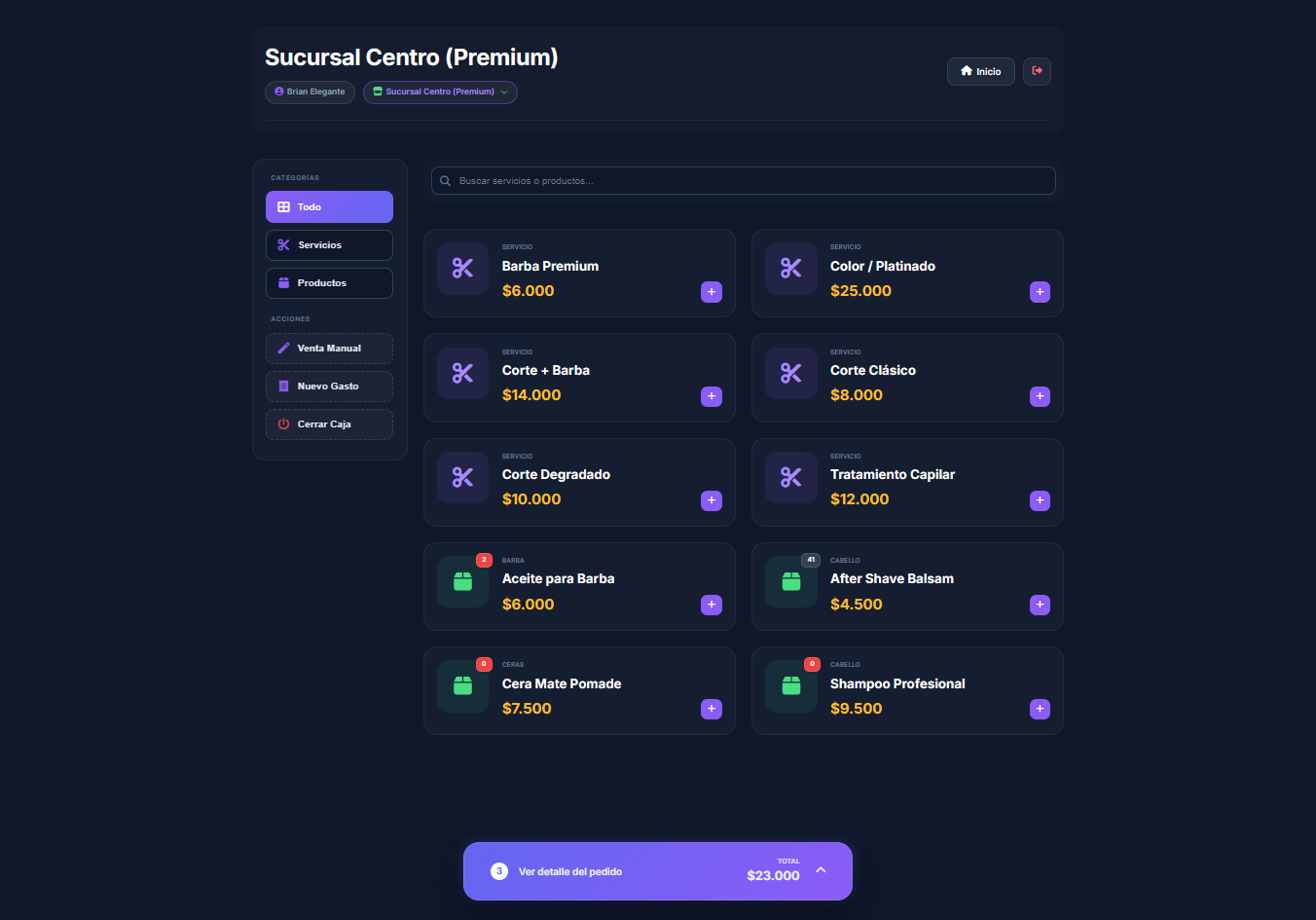1316x920 pixels.
Task: Expand order detail with the chevron arrow
Action: [x=821, y=870]
